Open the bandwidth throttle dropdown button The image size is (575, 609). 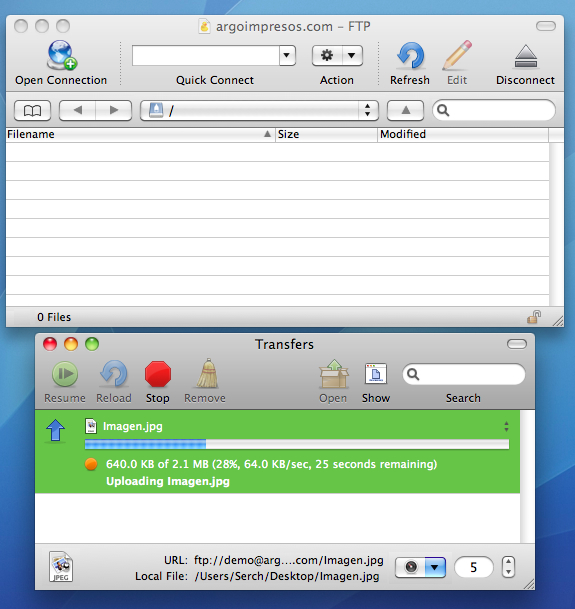click(435, 567)
